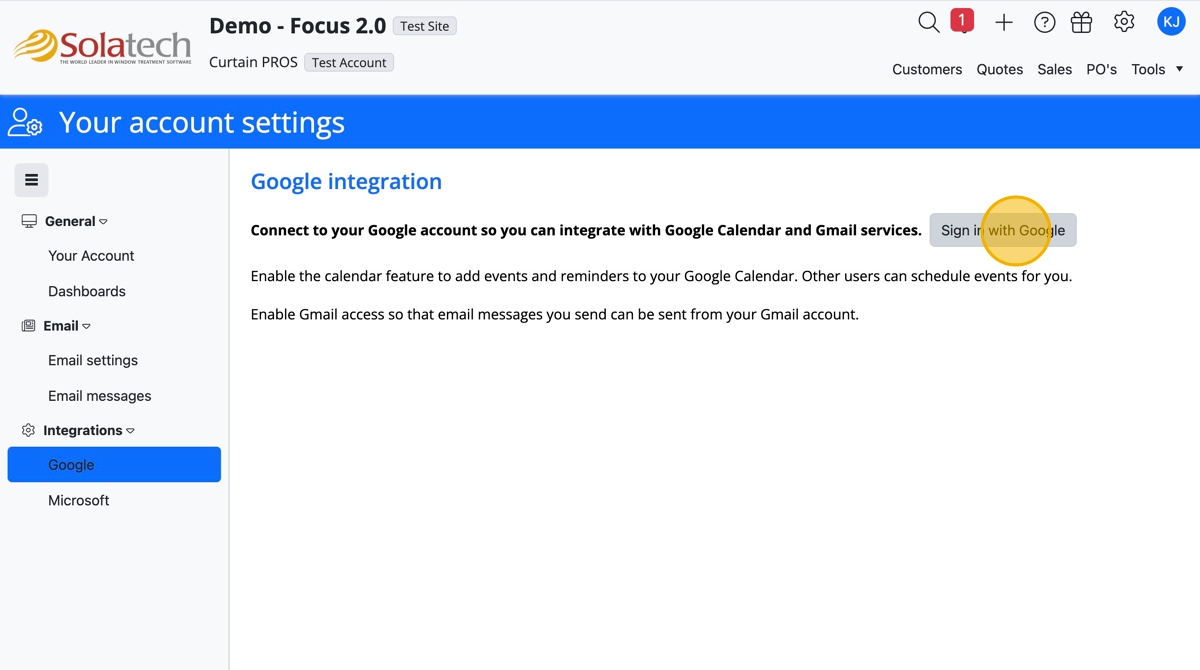The image size is (1200, 670).
Task: Open Email settings in the sidebar
Action: [x=93, y=360]
